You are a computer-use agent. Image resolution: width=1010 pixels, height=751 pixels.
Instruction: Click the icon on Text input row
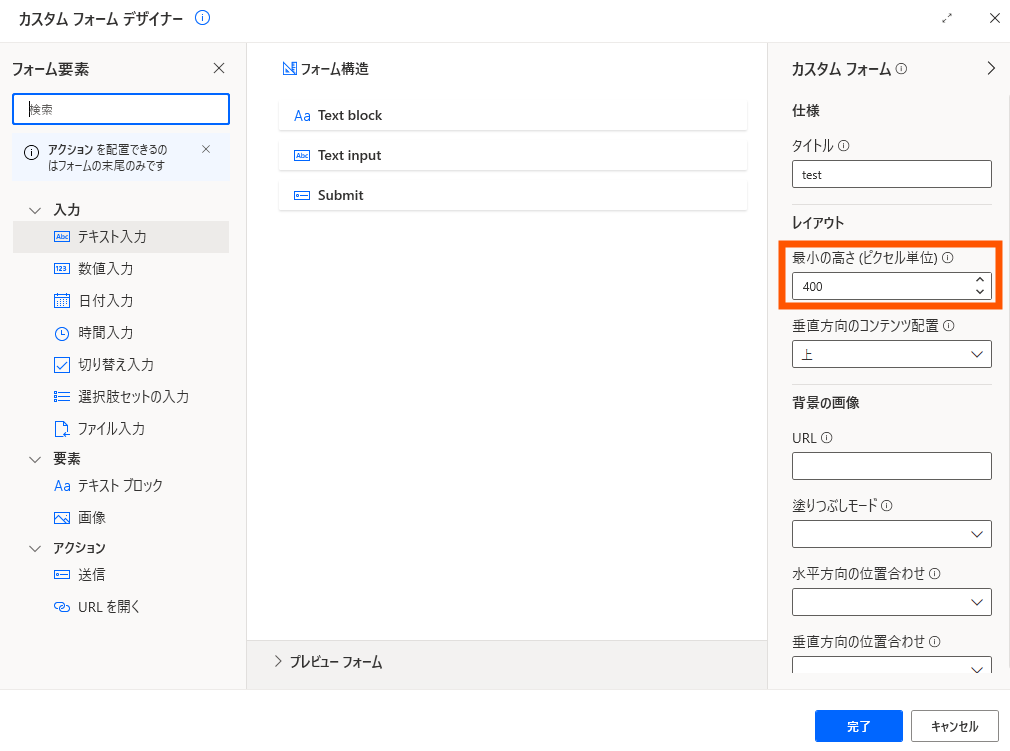[302, 155]
